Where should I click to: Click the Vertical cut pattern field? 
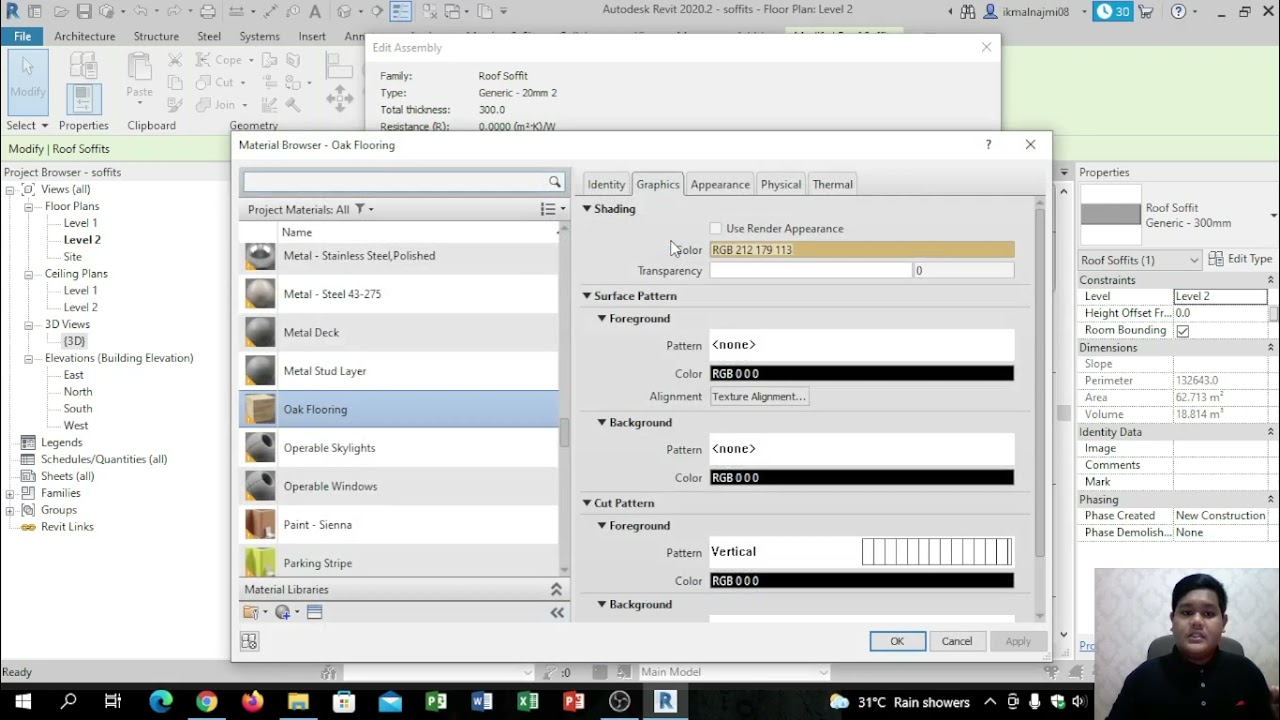point(861,552)
